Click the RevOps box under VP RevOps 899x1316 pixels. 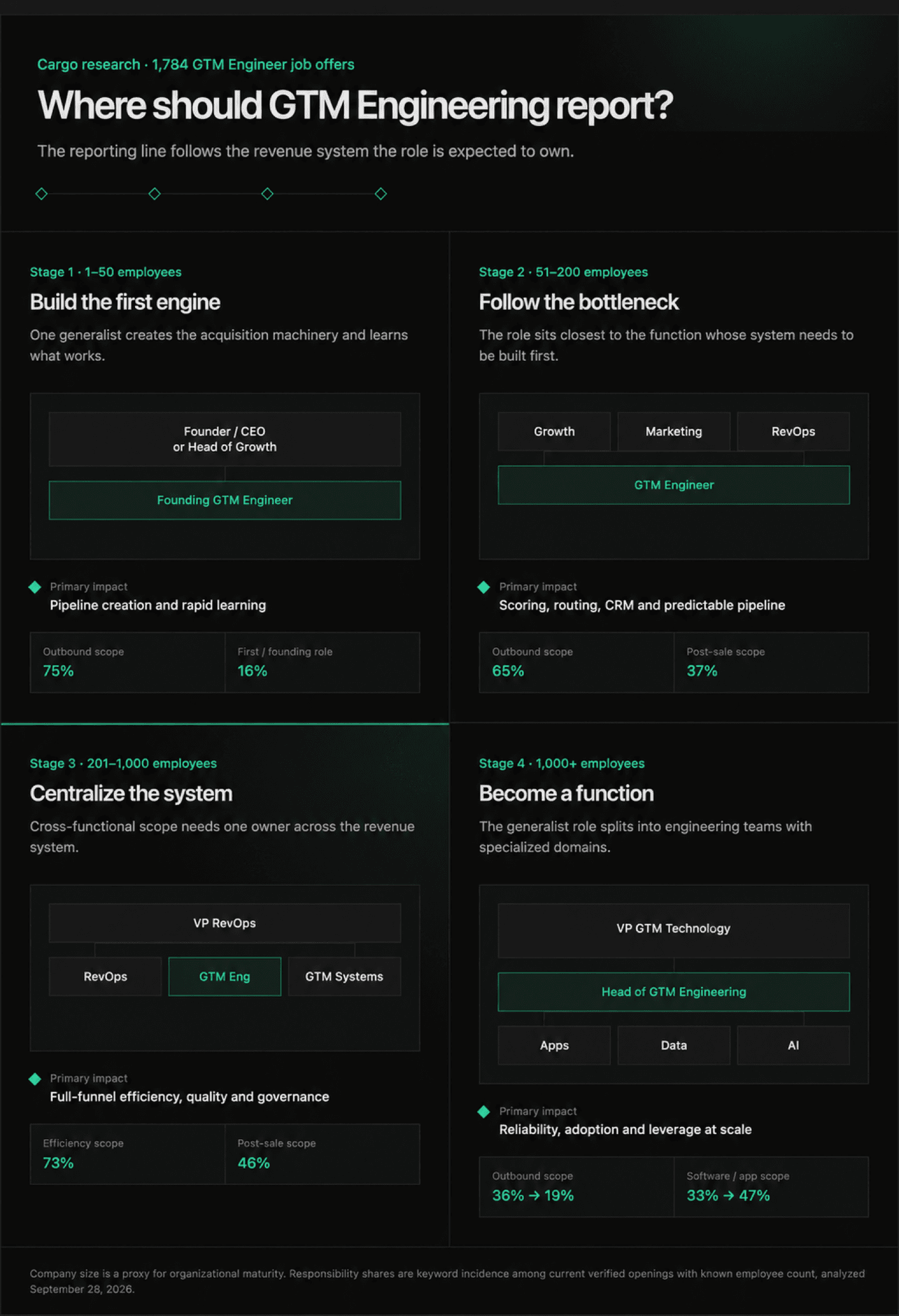(105, 976)
